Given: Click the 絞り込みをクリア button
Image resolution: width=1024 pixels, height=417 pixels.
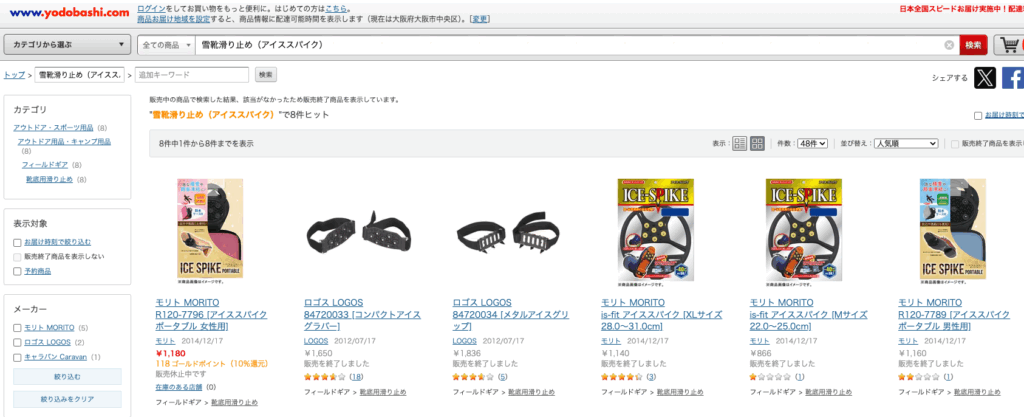Looking at the screenshot, I should pyautogui.click(x=67, y=399).
